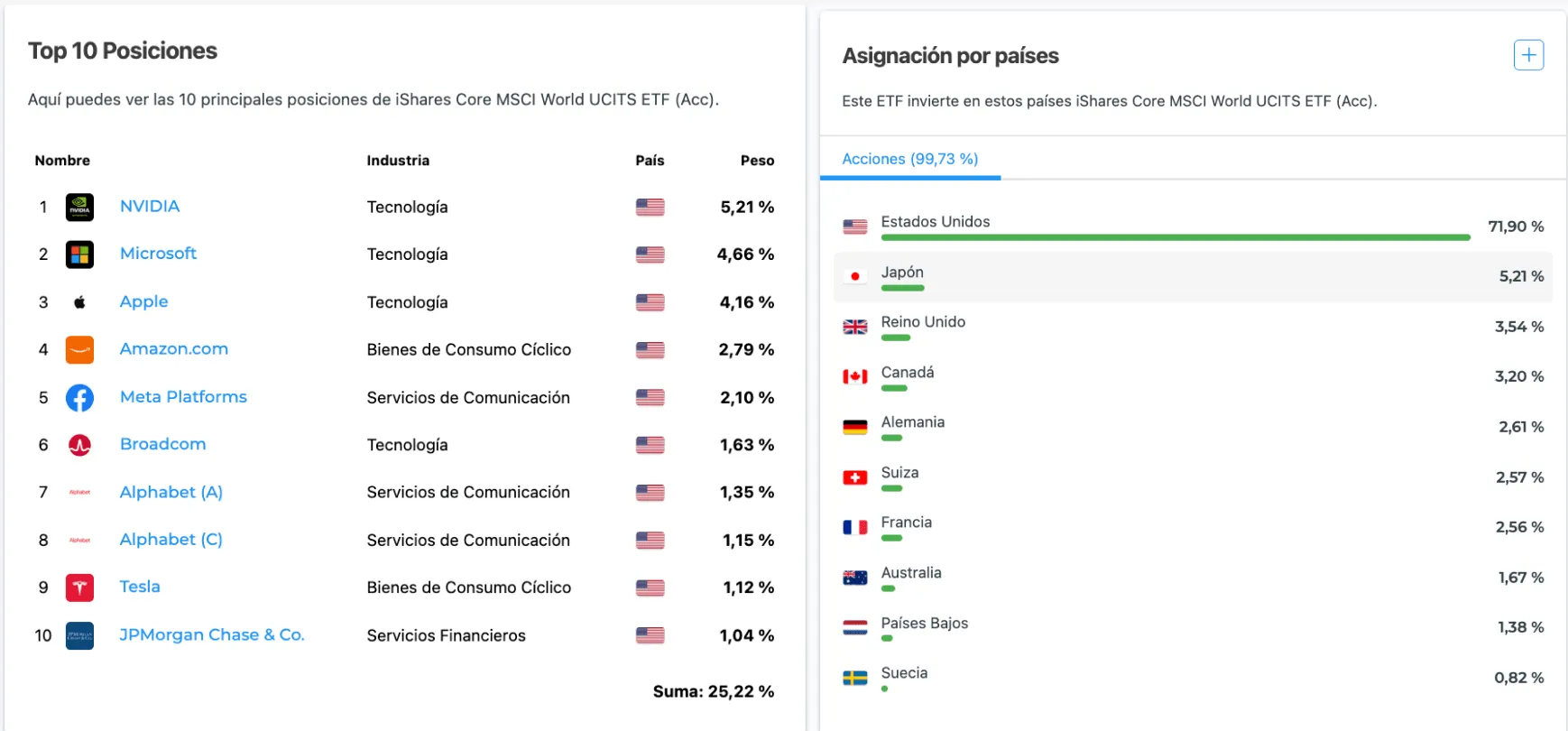Open the Alphabet (A) link
1568x731 pixels.
click(x=171, y=492)
